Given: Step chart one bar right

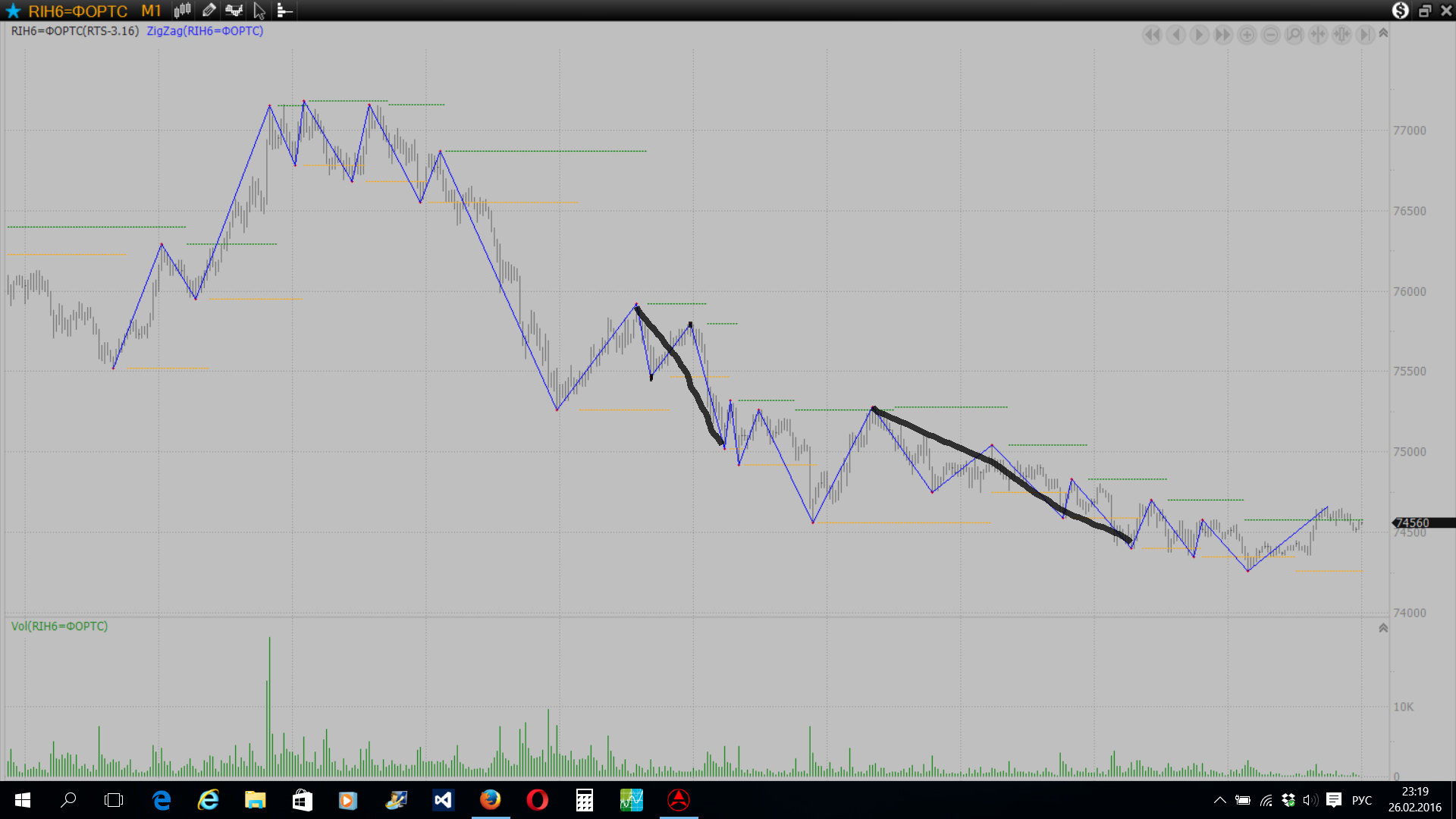Looking at the screenshot, I should click(x=1199, y=35).
